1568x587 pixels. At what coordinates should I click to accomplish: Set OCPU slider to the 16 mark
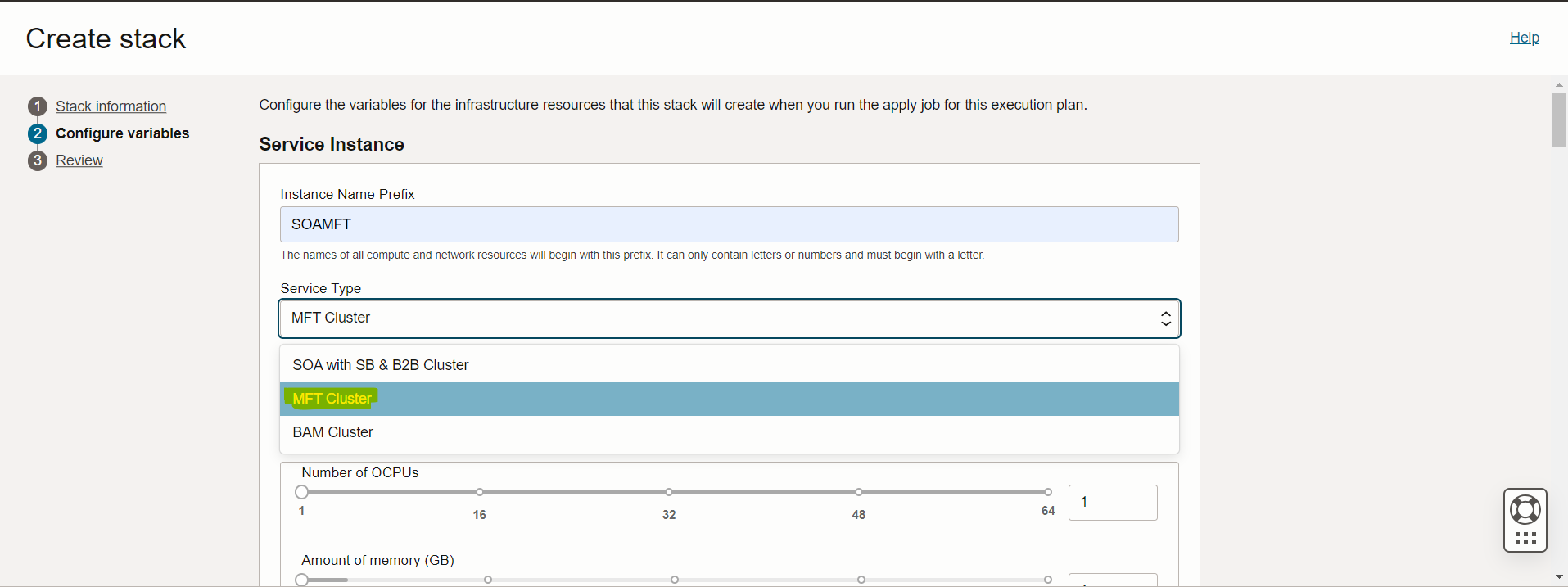480,492
